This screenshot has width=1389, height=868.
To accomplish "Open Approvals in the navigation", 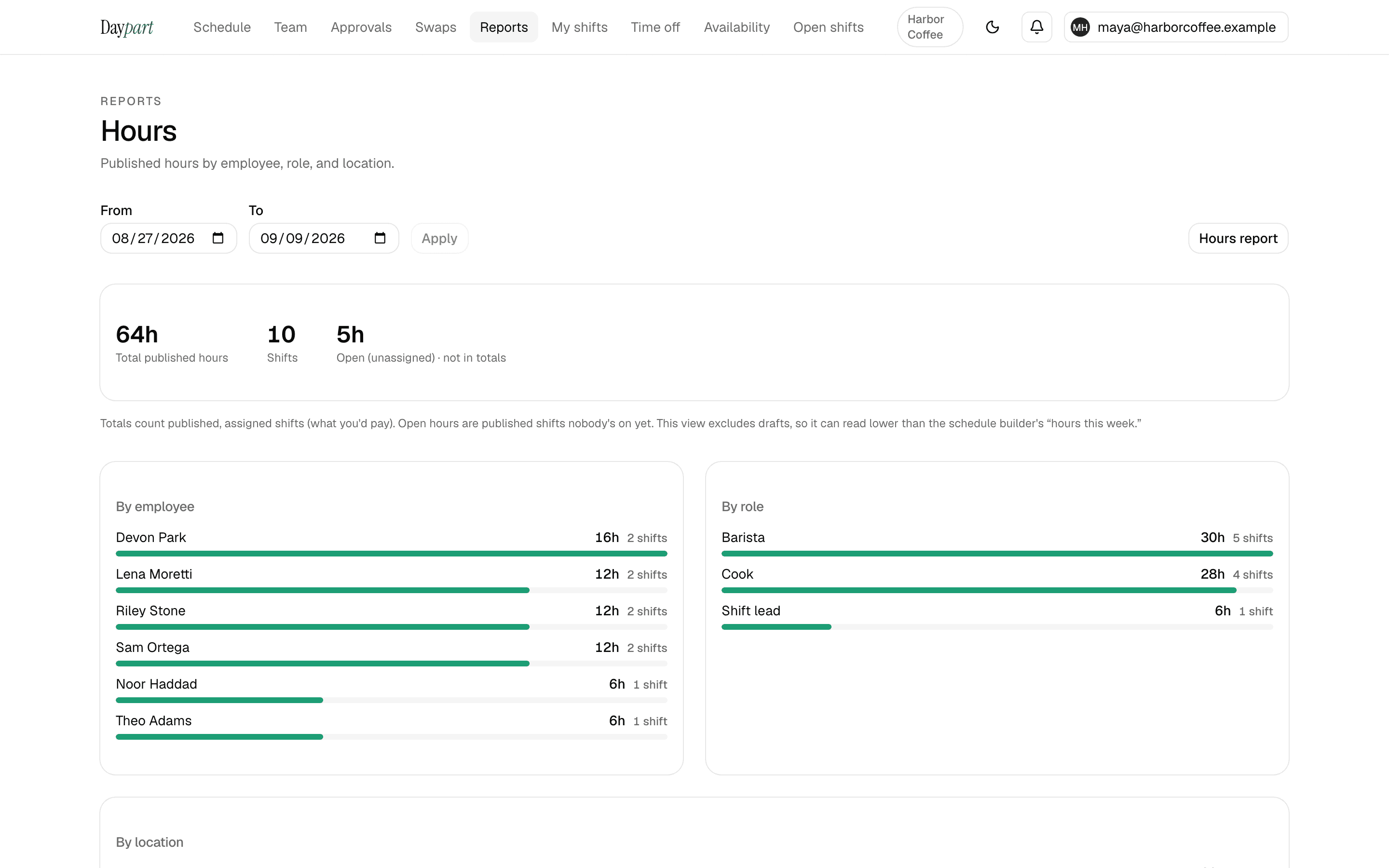I will click(361, 27).
